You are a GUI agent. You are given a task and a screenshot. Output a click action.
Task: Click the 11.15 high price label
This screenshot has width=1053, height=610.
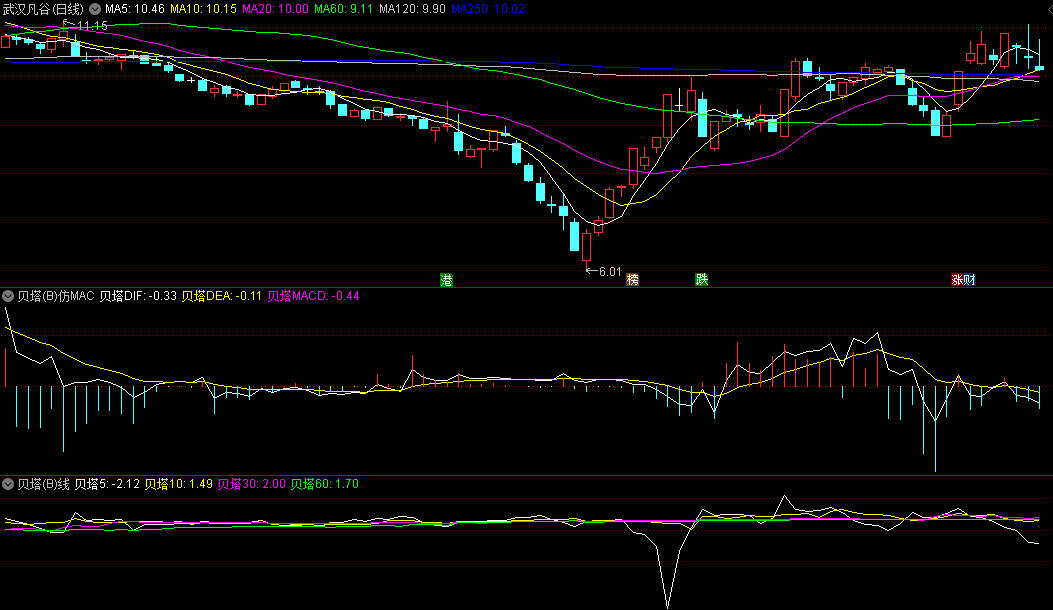(x=92, y=26)
